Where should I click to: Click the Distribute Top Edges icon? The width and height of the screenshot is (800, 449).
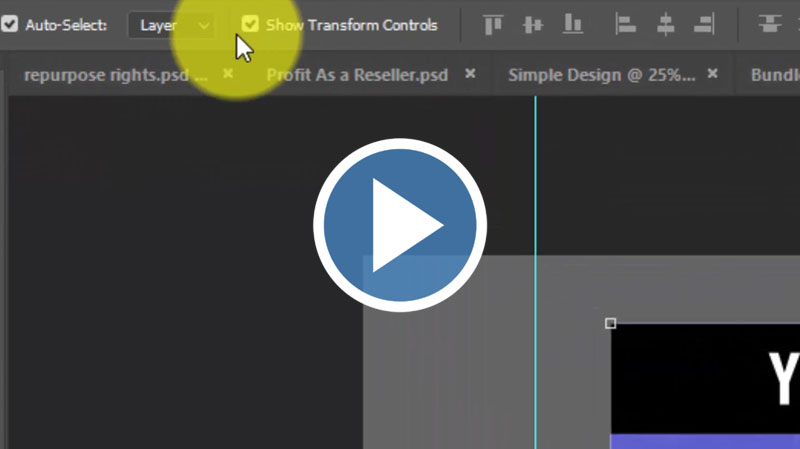coord(769,25)
